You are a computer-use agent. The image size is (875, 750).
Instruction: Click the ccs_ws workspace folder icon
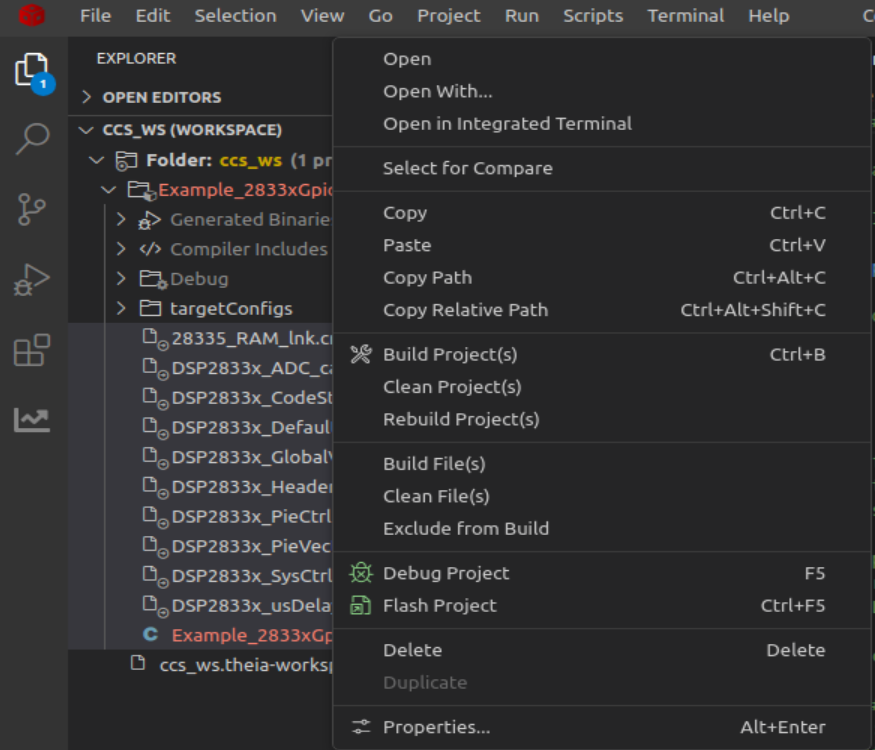pyautogui.click(x=126, y=161)
